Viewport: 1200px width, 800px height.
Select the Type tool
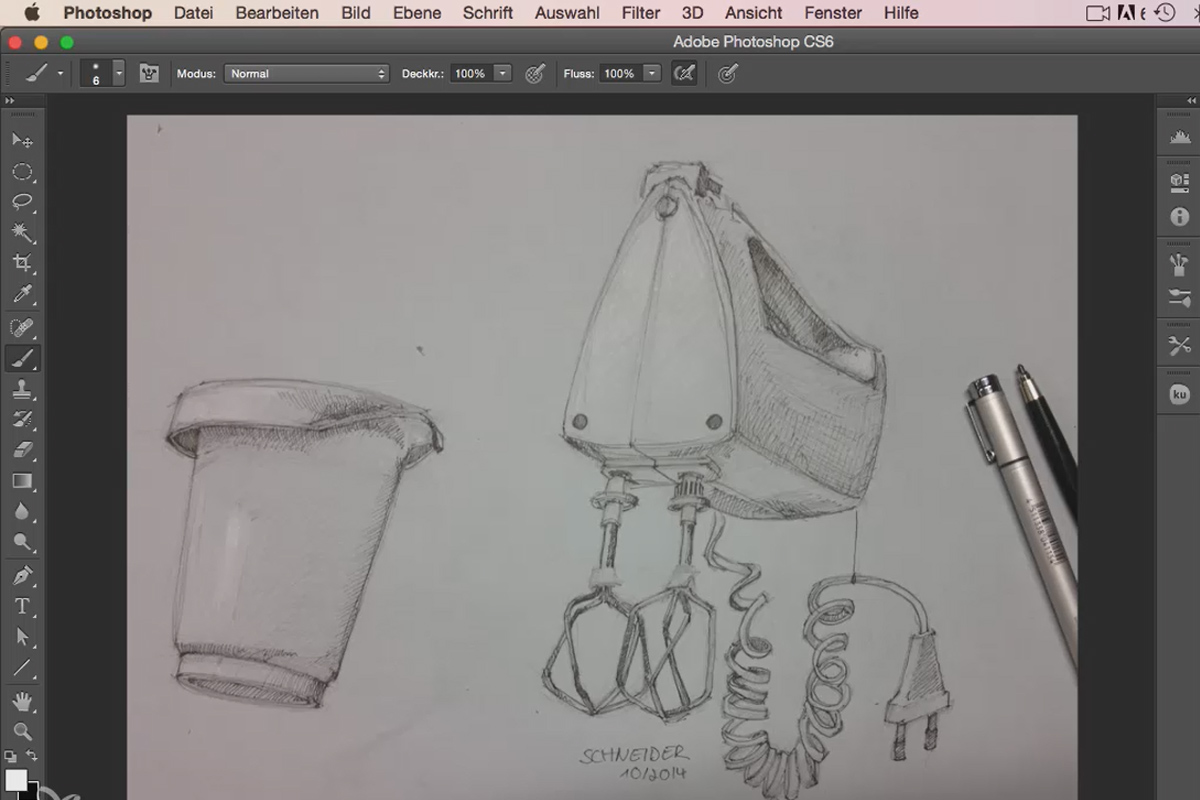click(22, 605)
